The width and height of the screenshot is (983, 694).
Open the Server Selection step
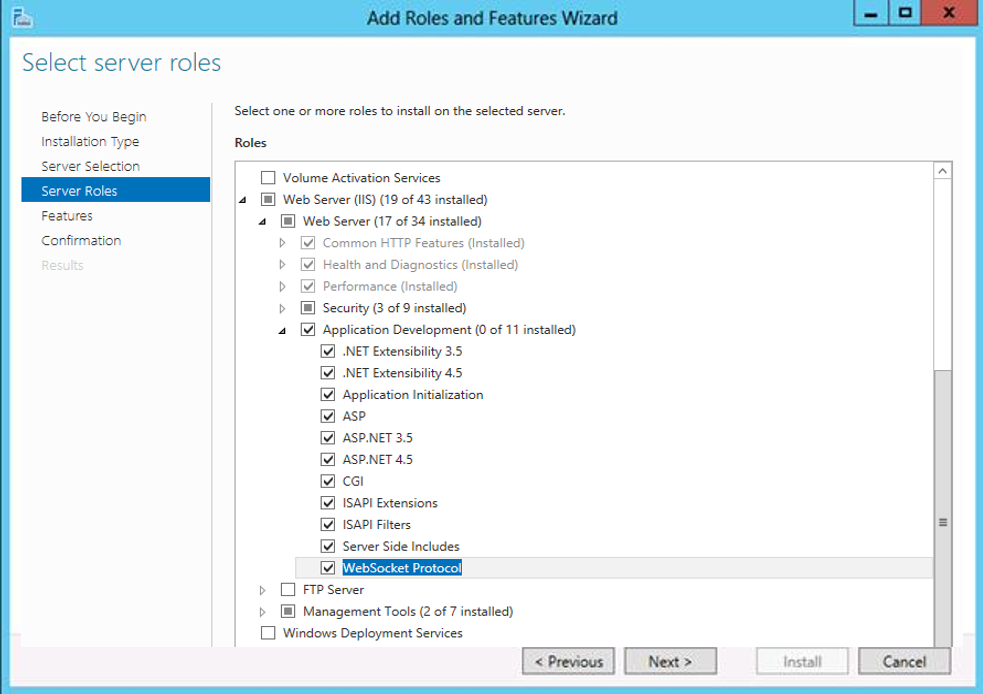coord(91,166)
